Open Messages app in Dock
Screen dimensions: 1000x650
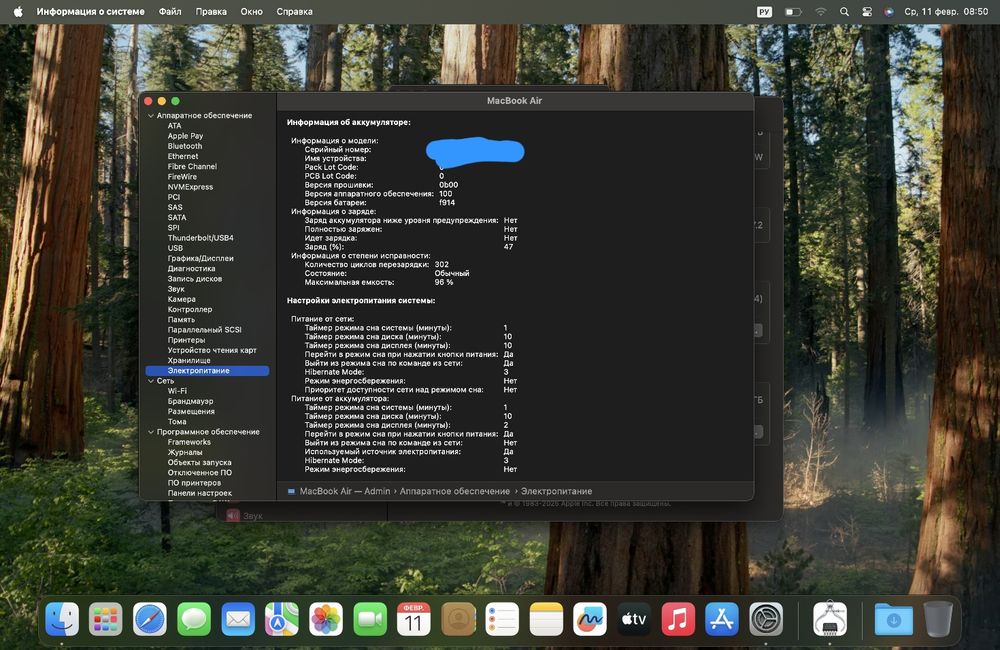[194, 619]
